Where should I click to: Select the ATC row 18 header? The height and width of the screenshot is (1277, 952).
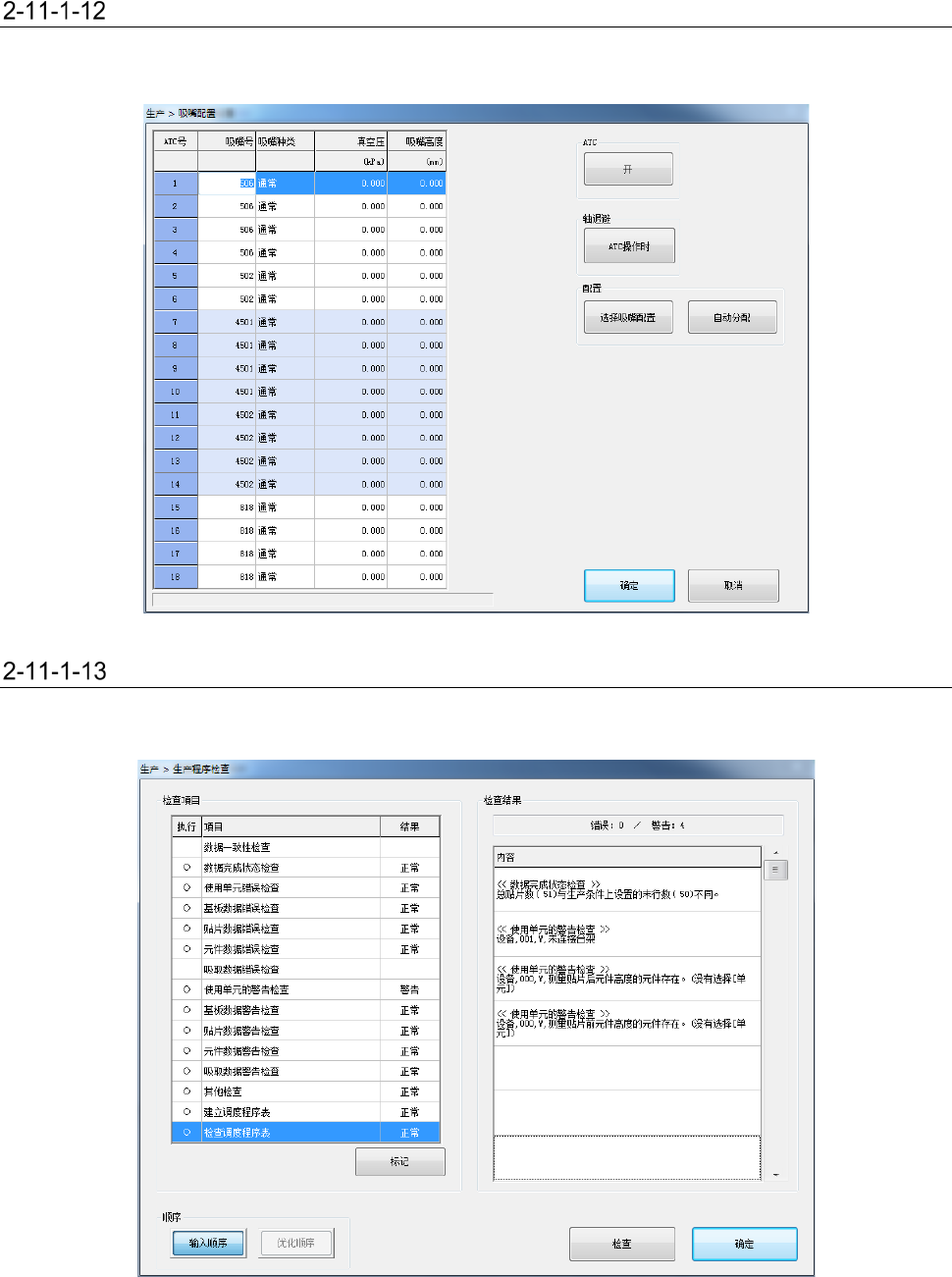pyautogui.click(x=176, y=577)
